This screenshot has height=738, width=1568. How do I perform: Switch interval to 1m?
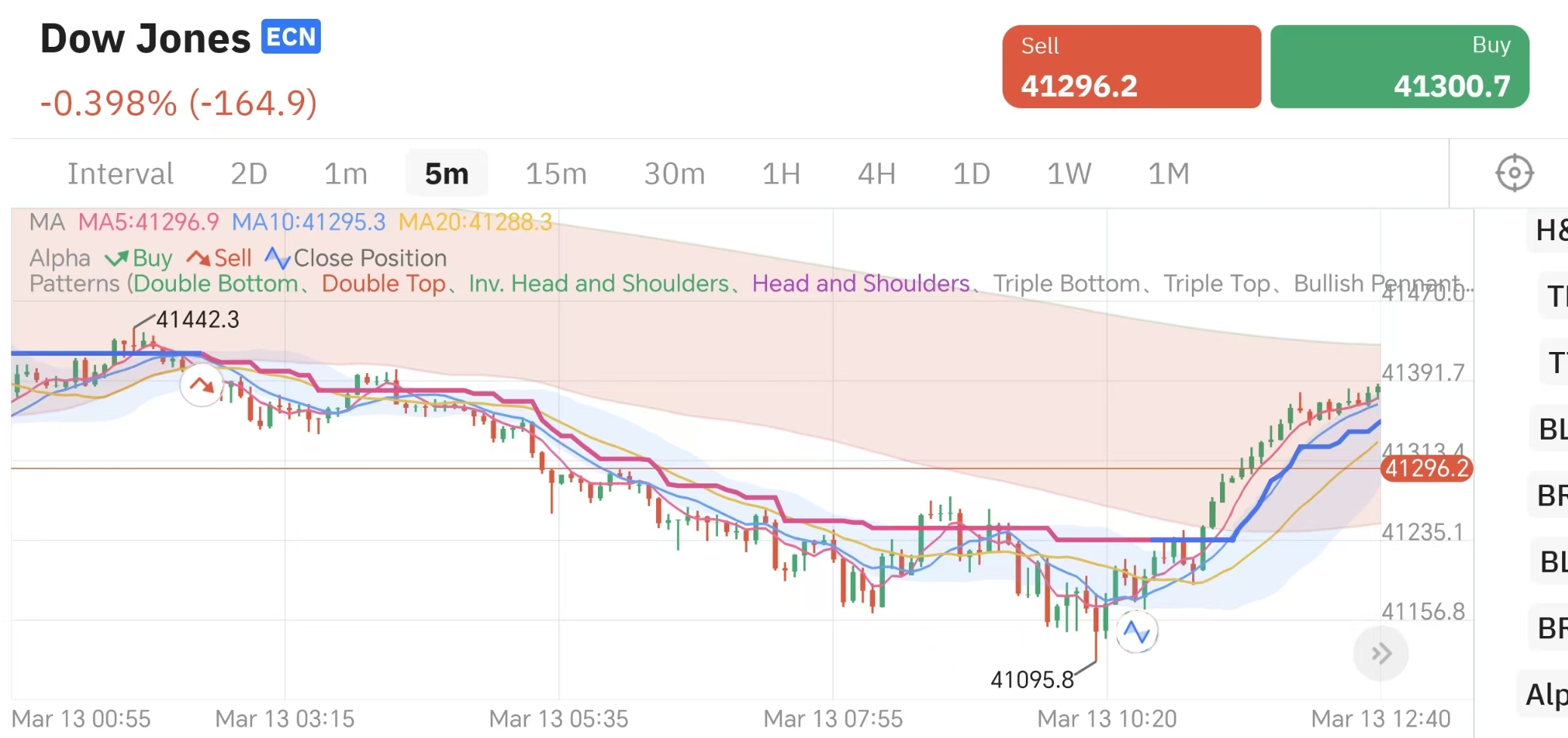coord(346,174)
